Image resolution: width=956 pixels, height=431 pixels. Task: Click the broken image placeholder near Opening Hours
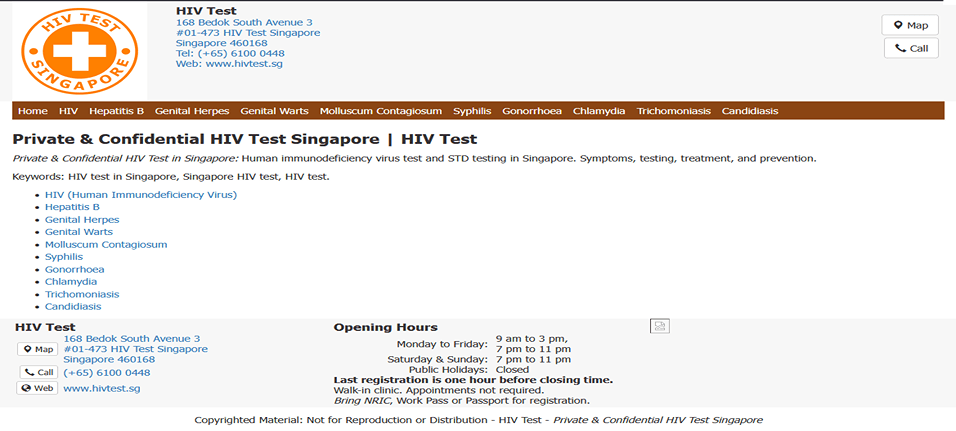(660, 326)
